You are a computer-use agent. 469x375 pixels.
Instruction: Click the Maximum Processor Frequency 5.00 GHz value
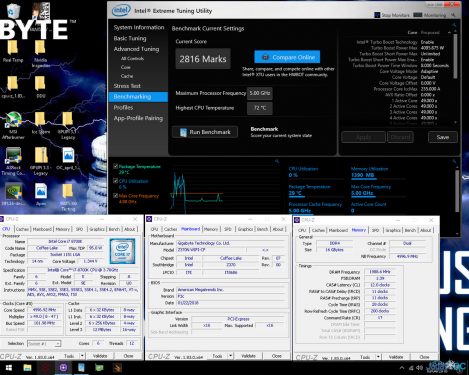click(260, 93)
